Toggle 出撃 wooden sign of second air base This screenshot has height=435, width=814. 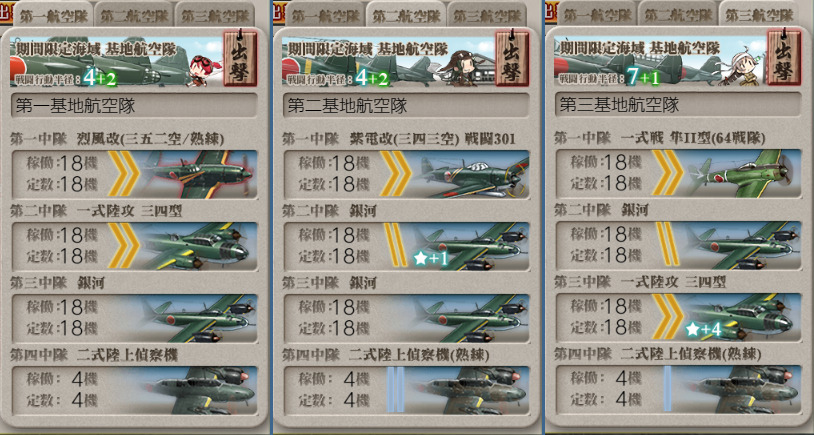pos(512,58)
